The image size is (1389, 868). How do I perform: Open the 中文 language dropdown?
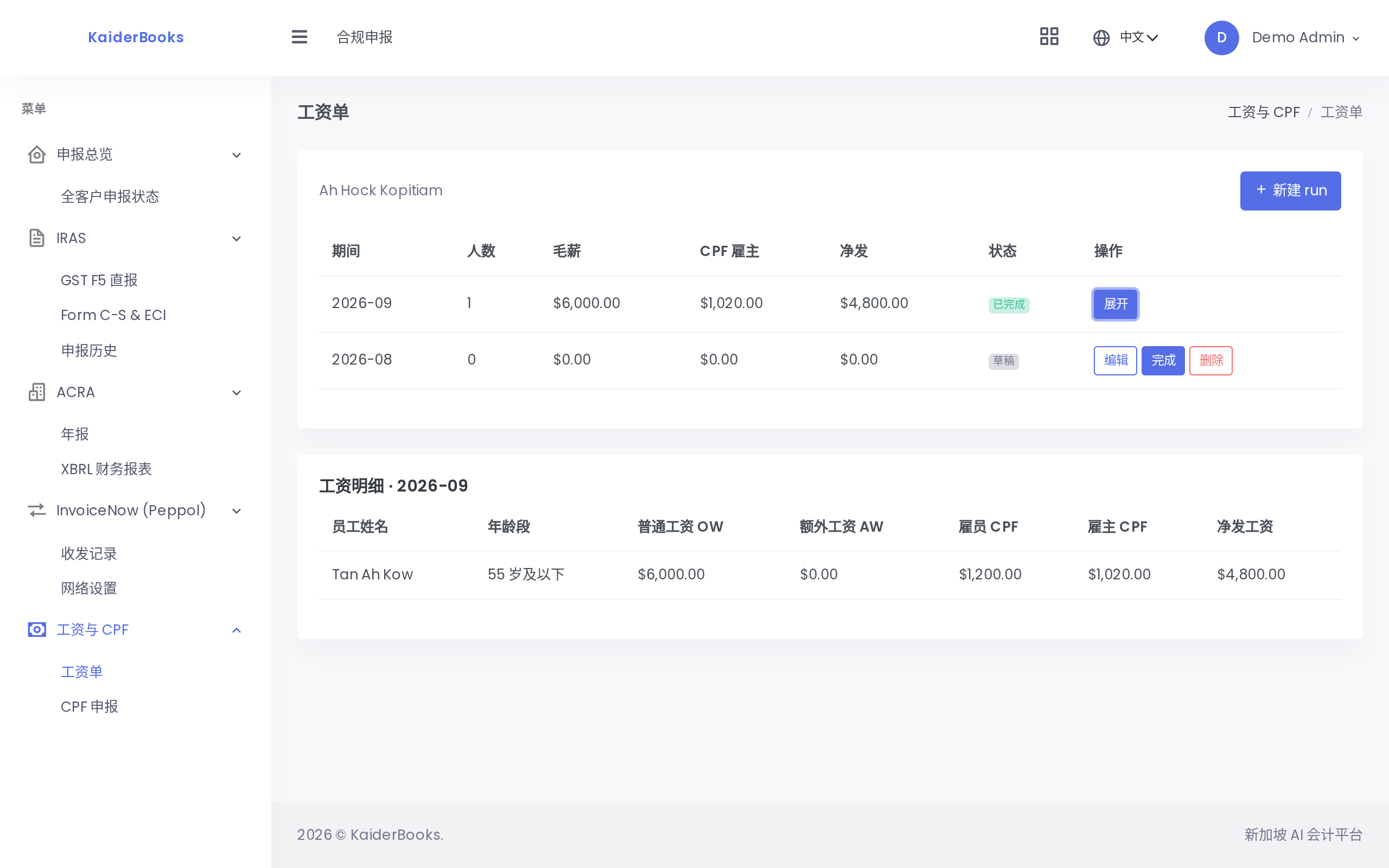point(1138,37)
